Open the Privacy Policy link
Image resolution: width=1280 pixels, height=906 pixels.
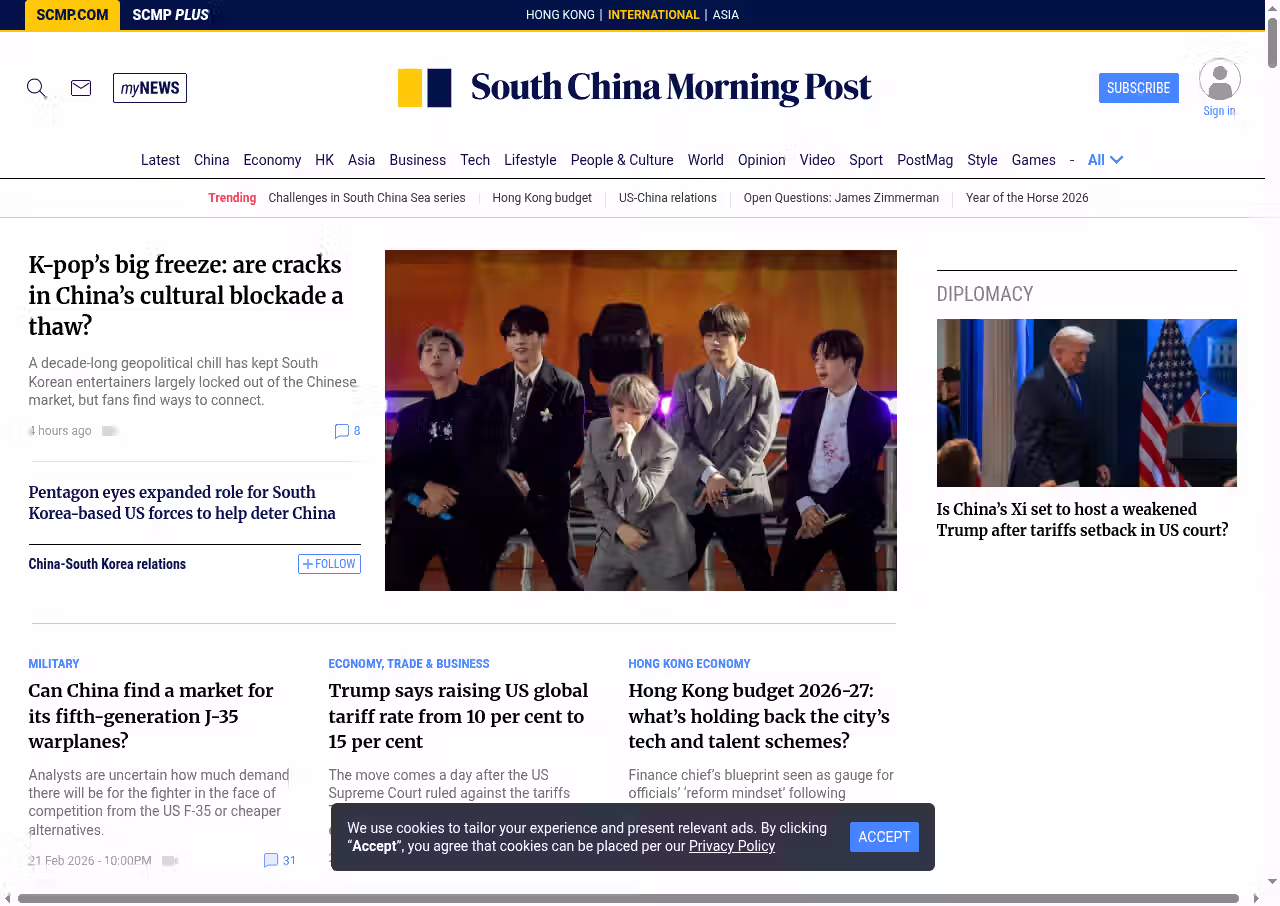(x=732, y=846)
